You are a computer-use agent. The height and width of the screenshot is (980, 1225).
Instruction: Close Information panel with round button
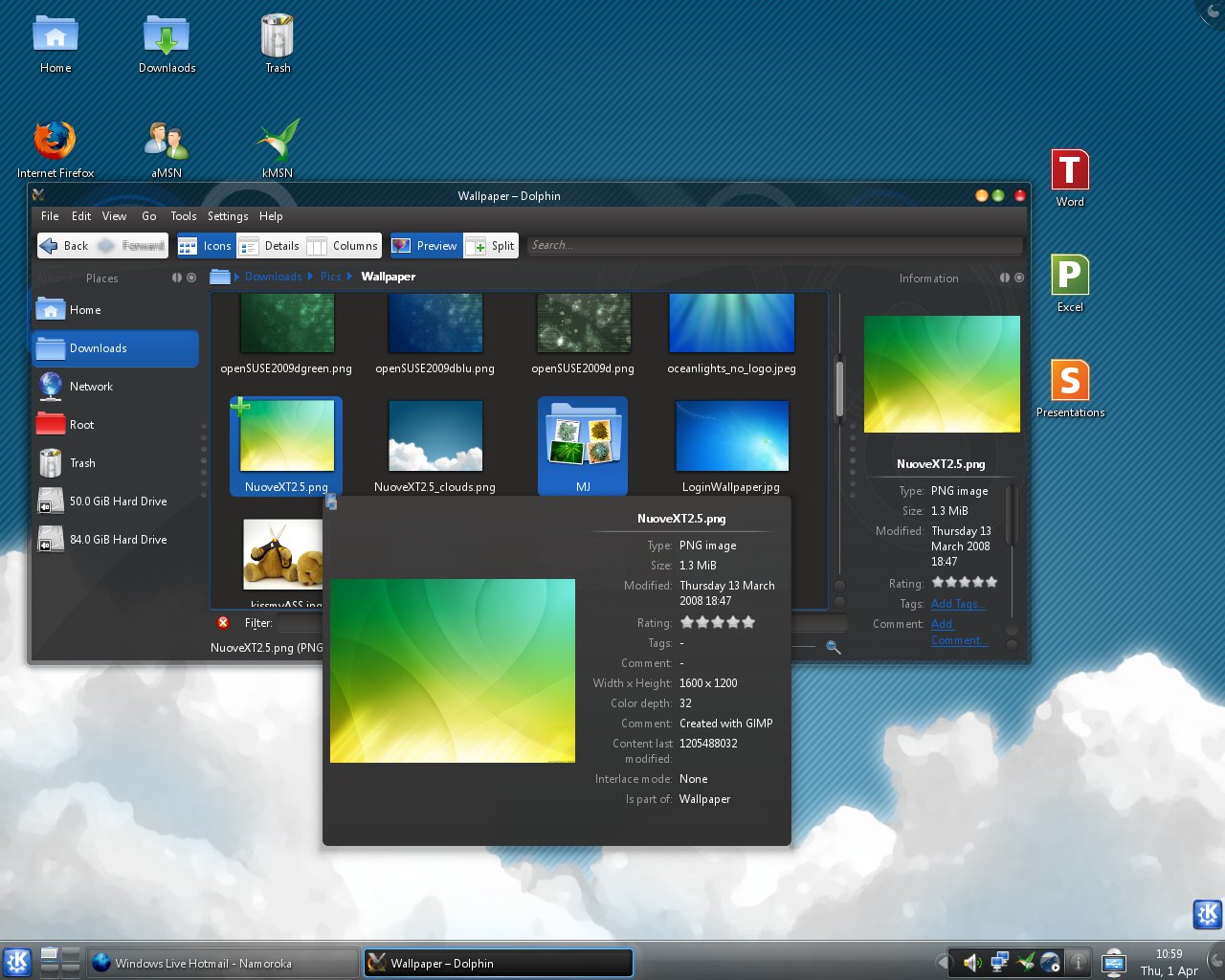click(x=1019, y=278)
